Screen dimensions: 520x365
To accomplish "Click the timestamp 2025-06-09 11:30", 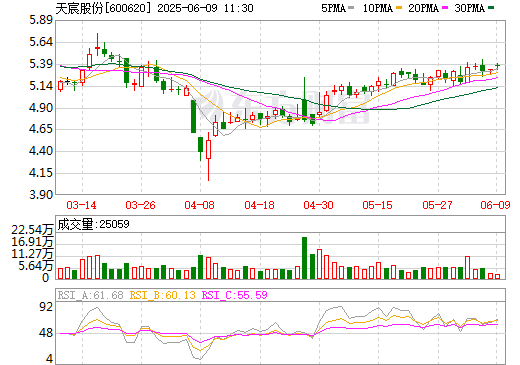I will [205, 8].
